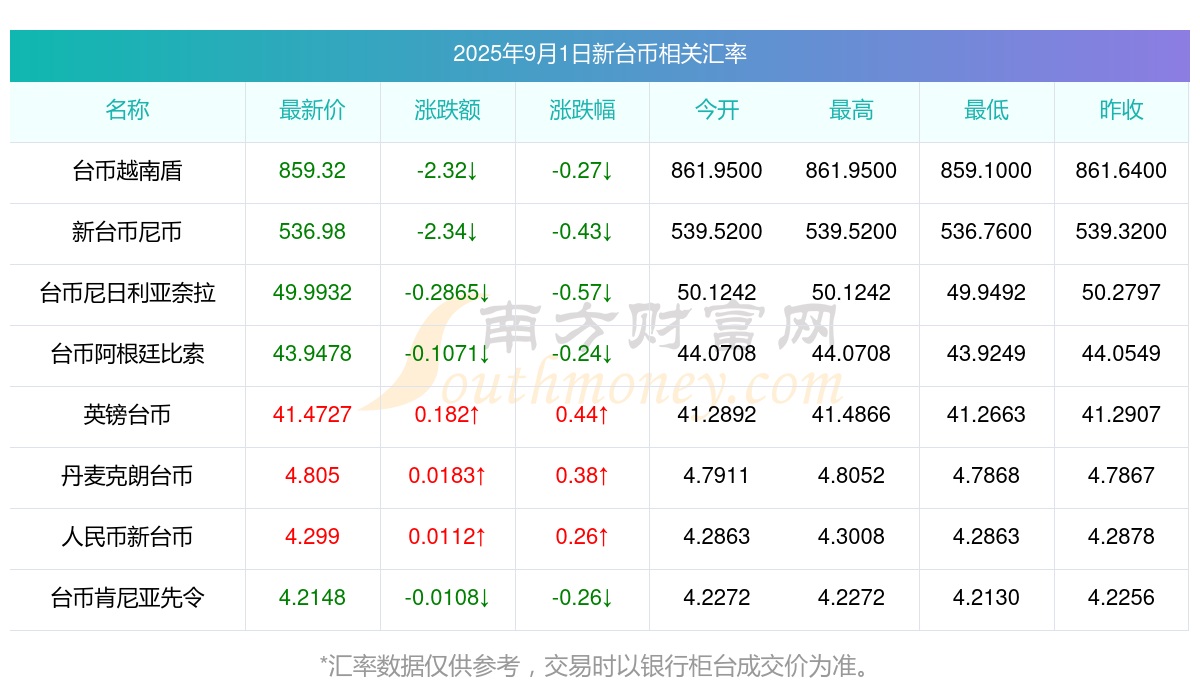Select change percent -0.27↓

pyautogui.click(x=582, y=171)
